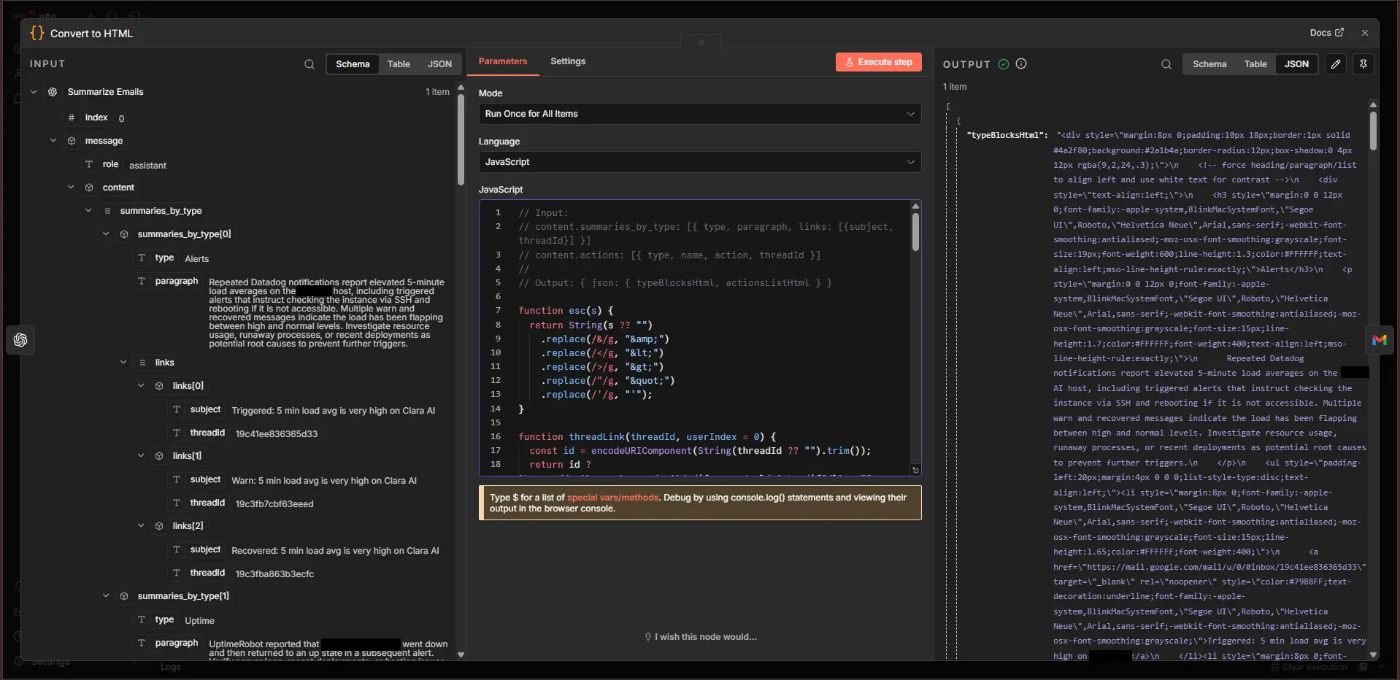Open the Docs link

[x=1326, y=33]
